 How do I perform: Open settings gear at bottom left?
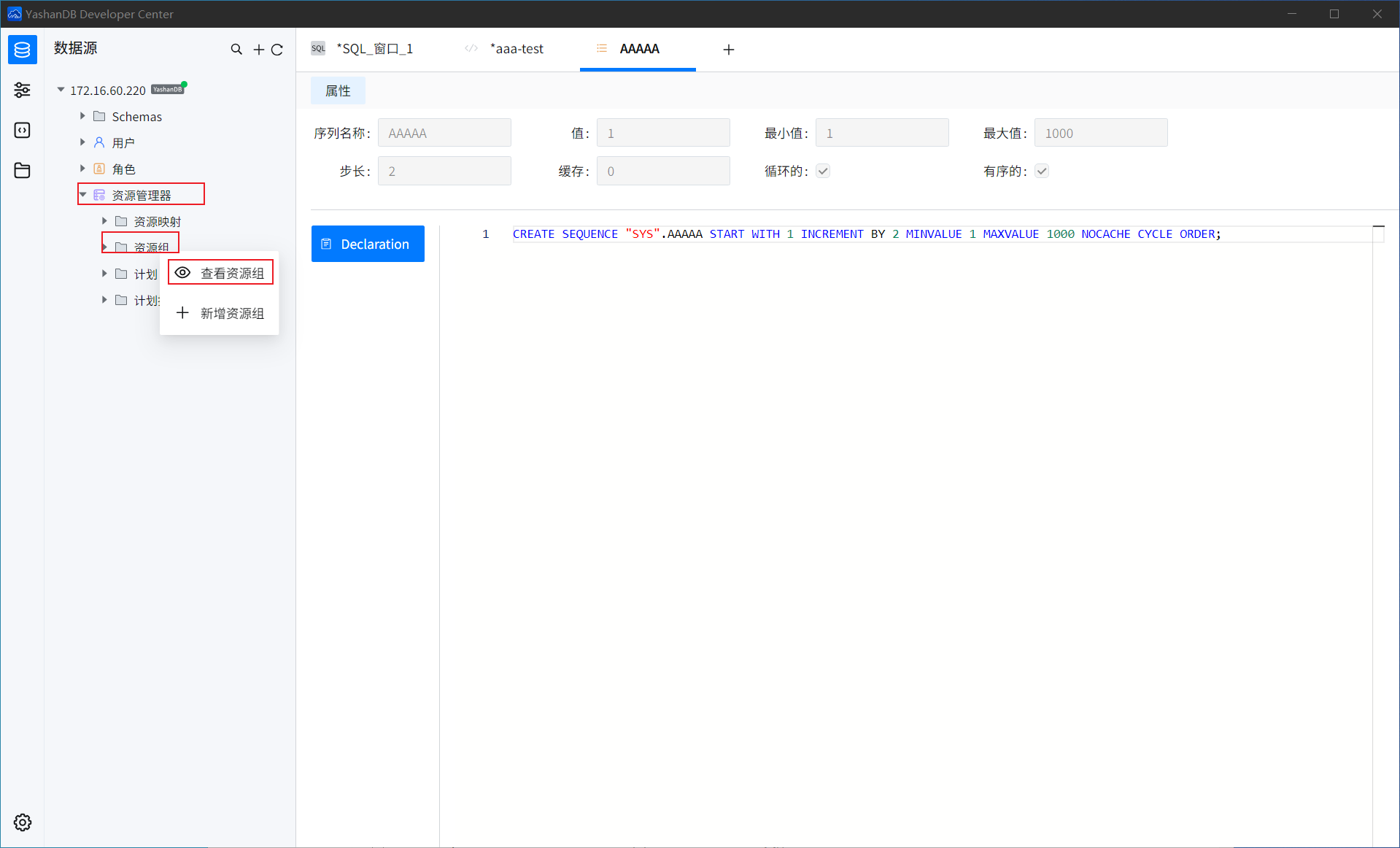click(23, 822)
